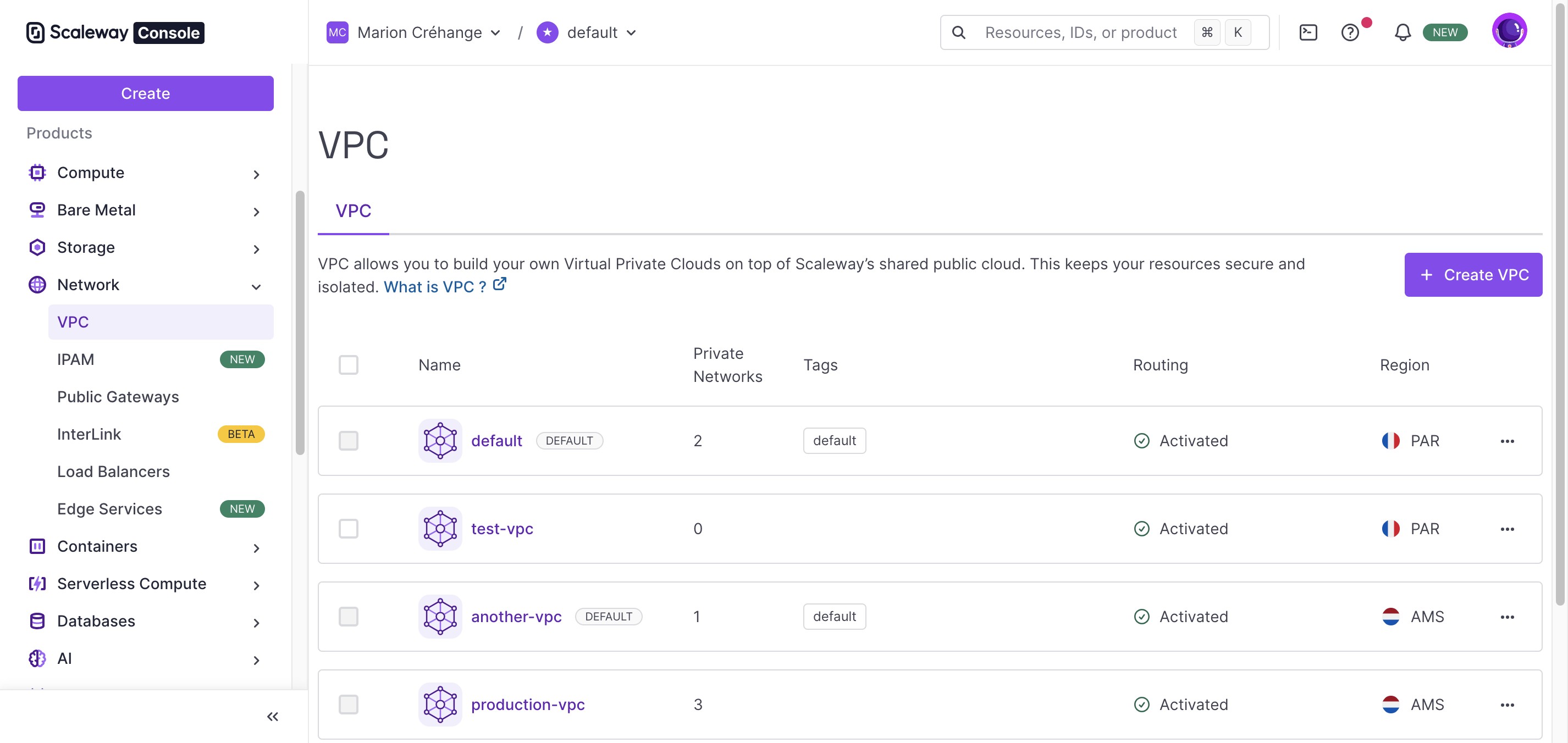Open the user avatar menu

[x=1509, y=30]
